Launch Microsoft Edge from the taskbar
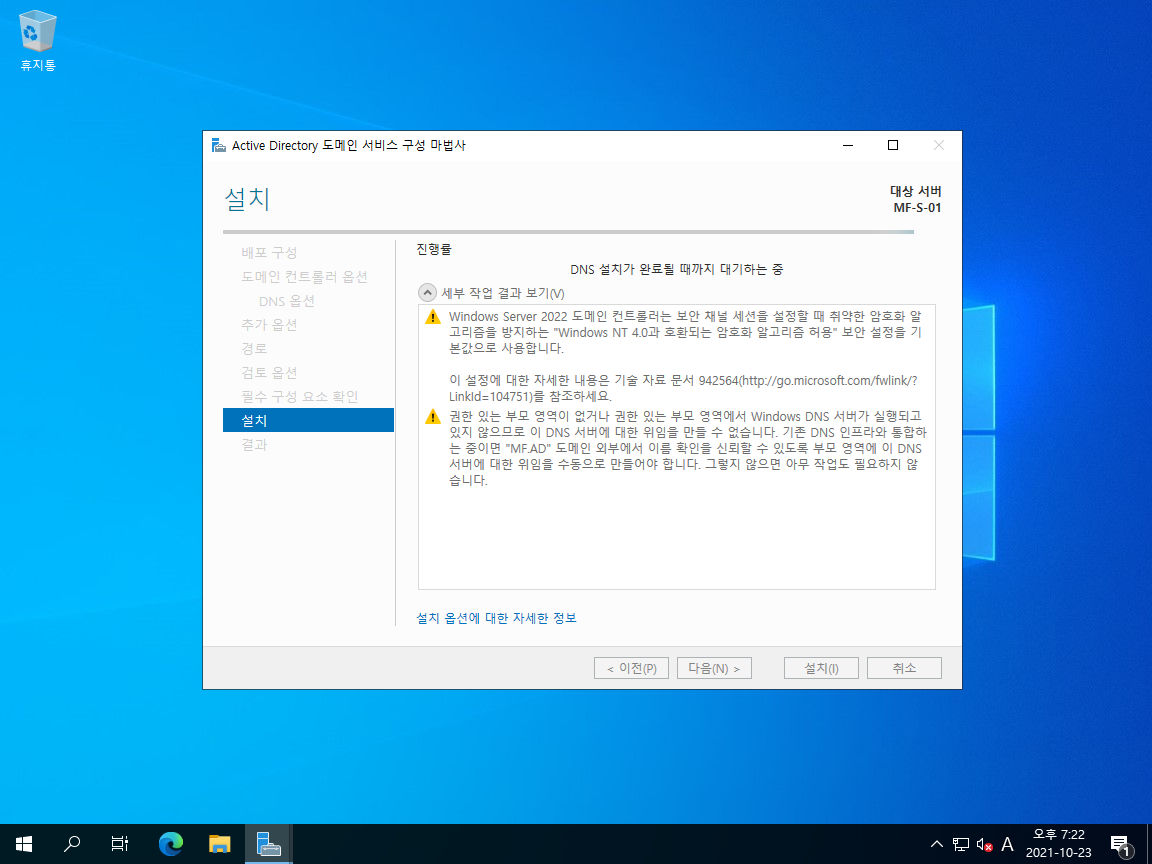The height and width of the screenshot is (864, 1152). point(171,844)
